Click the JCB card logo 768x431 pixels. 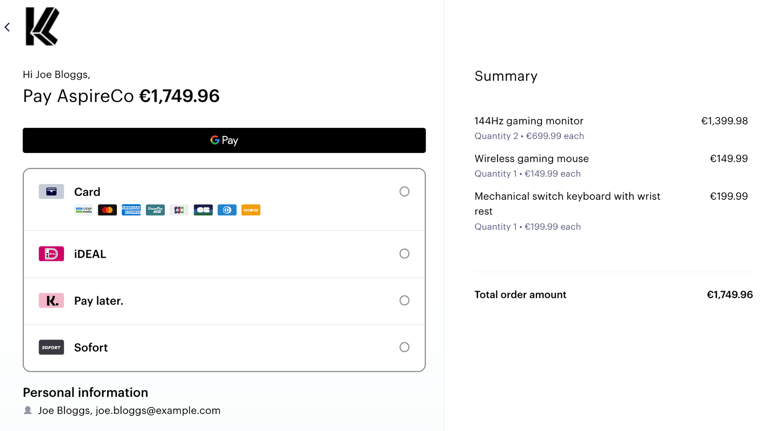(179, 210)
